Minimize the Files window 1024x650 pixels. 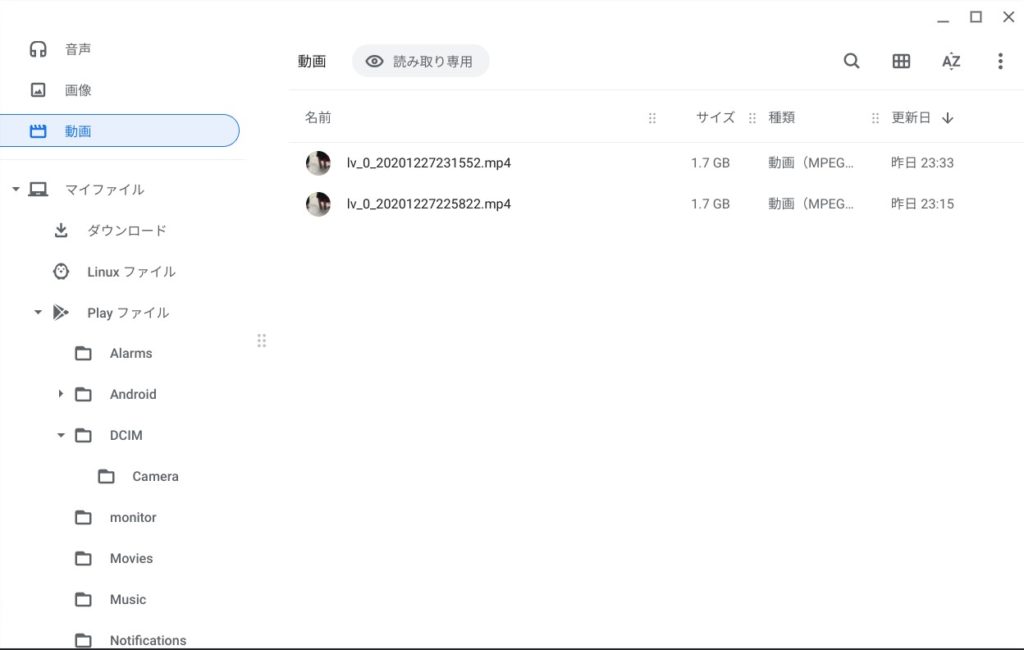[942, 20]
